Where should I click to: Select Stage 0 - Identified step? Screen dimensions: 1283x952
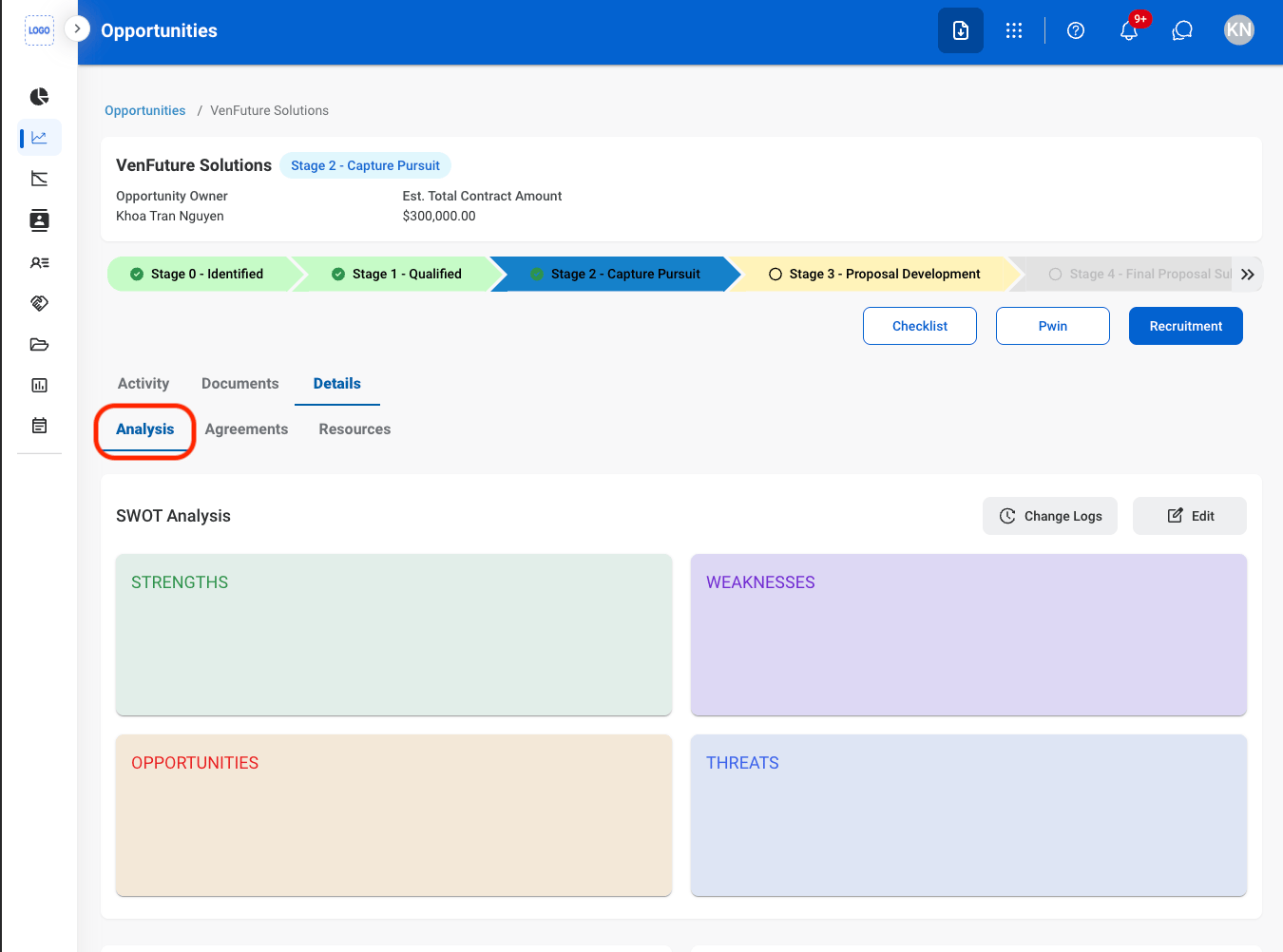click(204, 274)
